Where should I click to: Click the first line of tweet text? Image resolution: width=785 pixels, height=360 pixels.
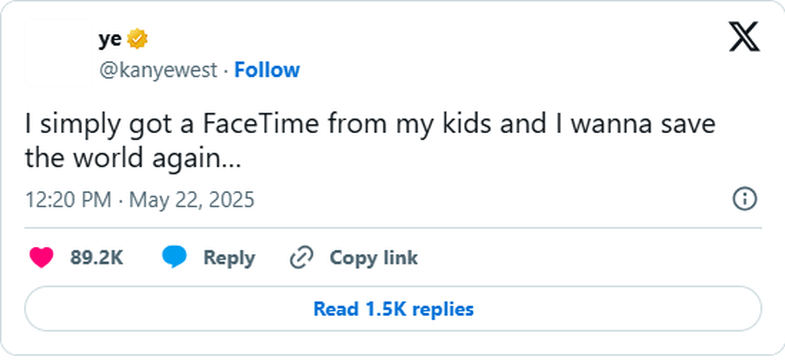pyautogui.click(x=370, y=124)
